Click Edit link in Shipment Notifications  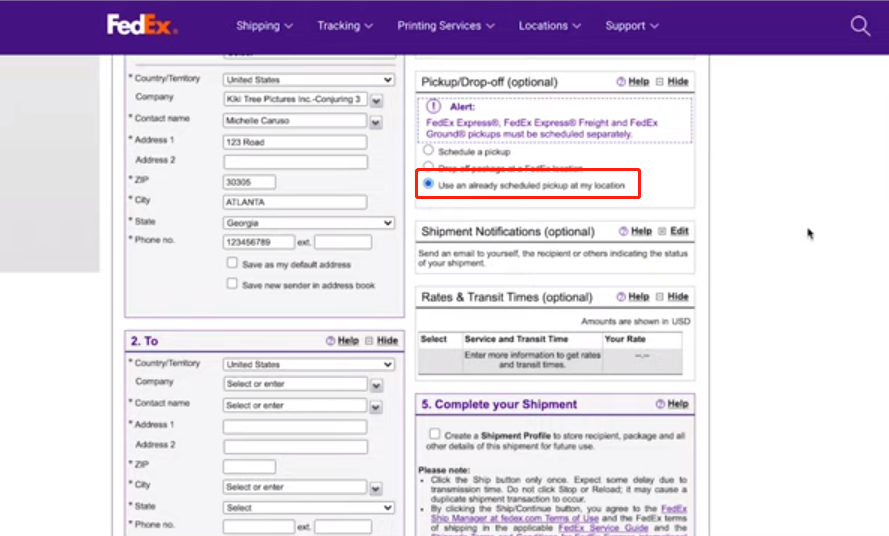[x=679, y=231]
